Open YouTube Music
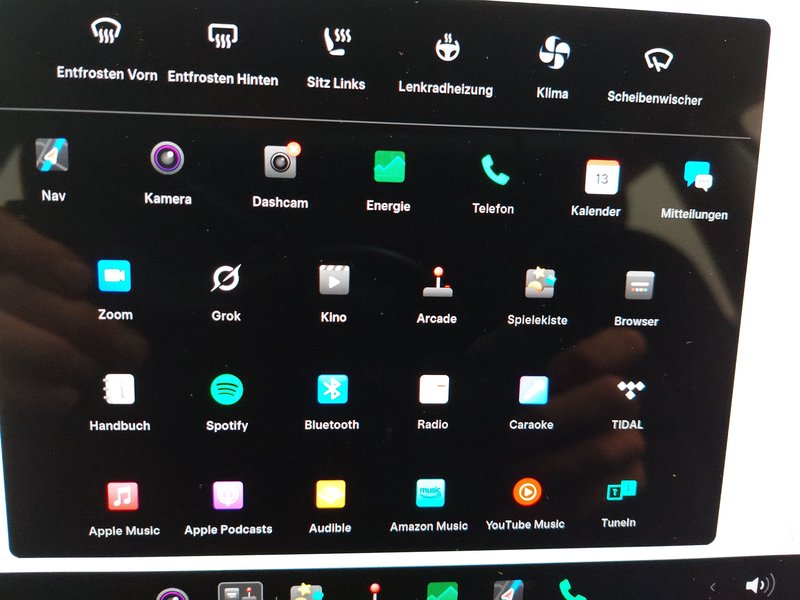The height and width of the screenshot is (600, 800). pyautogui.click(x=527, y=492)
